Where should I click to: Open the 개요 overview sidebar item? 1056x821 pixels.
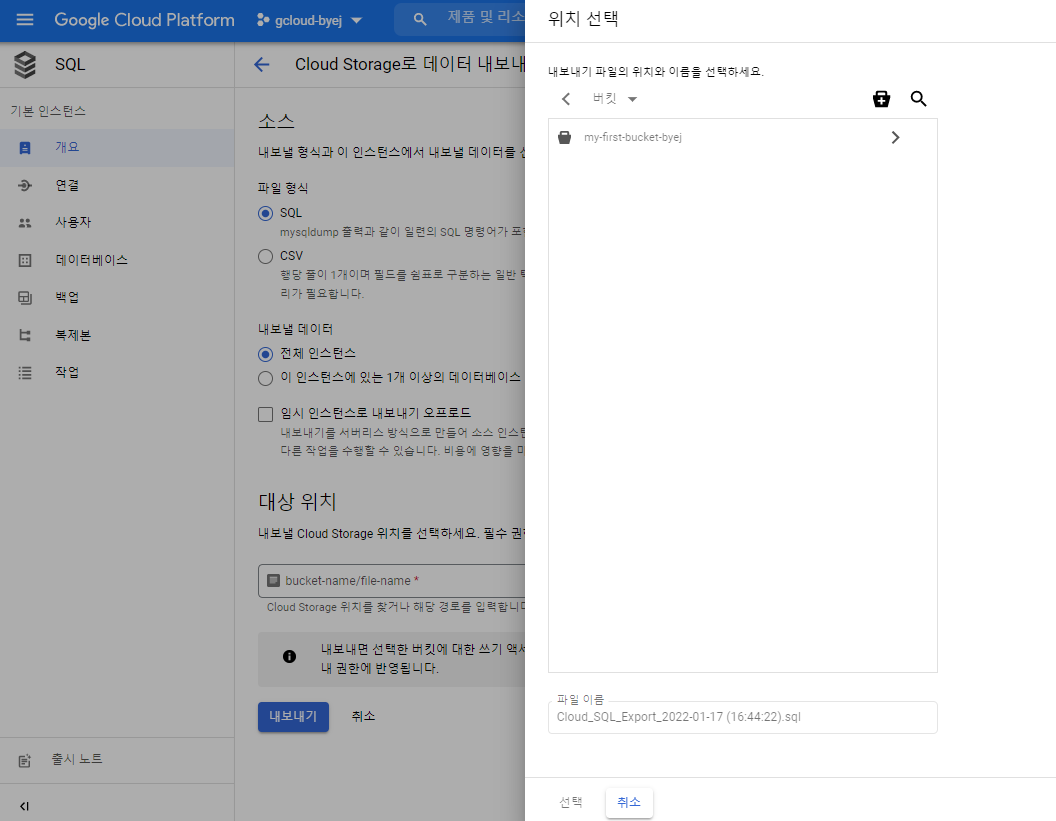coord(117,147)
